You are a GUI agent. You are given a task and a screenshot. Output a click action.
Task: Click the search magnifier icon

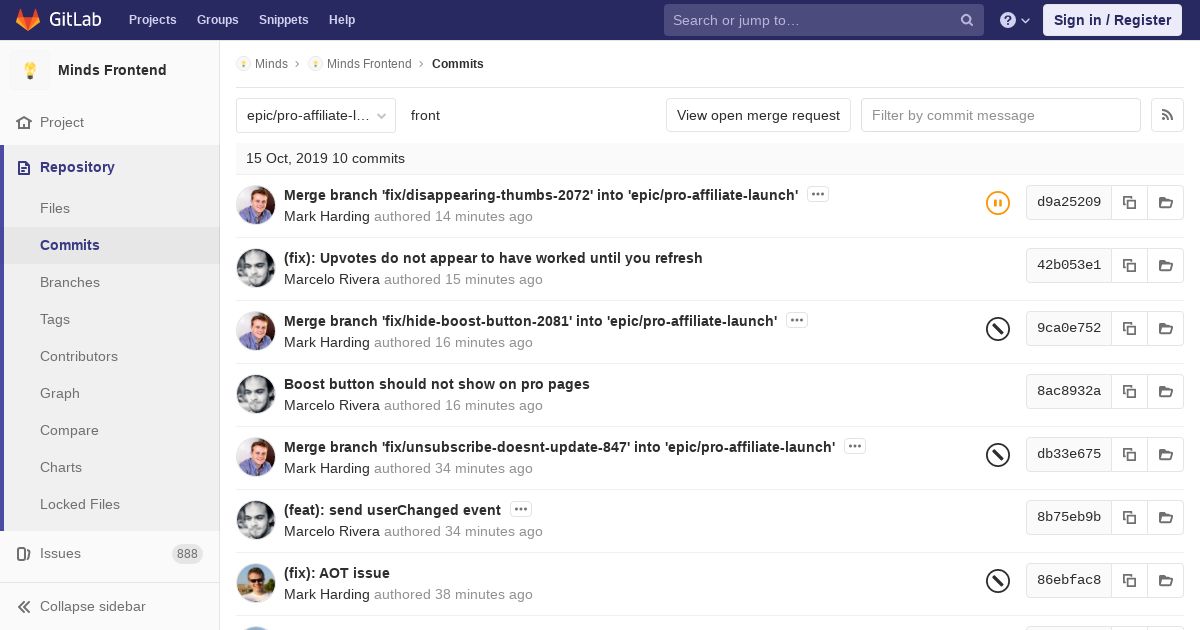967,20
